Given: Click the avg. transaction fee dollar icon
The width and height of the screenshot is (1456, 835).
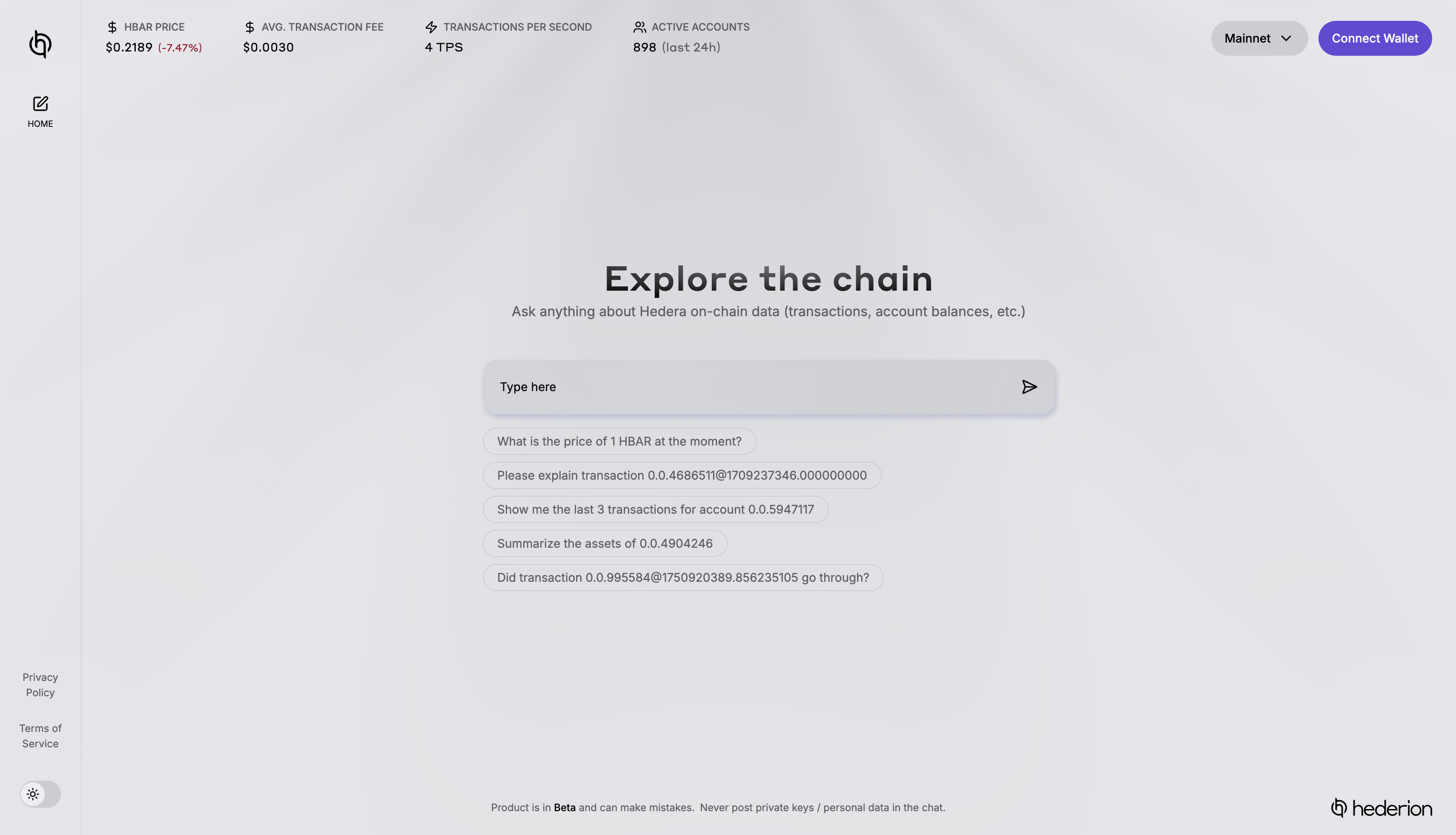Looking at the screenshot, I should click(249, 27).
